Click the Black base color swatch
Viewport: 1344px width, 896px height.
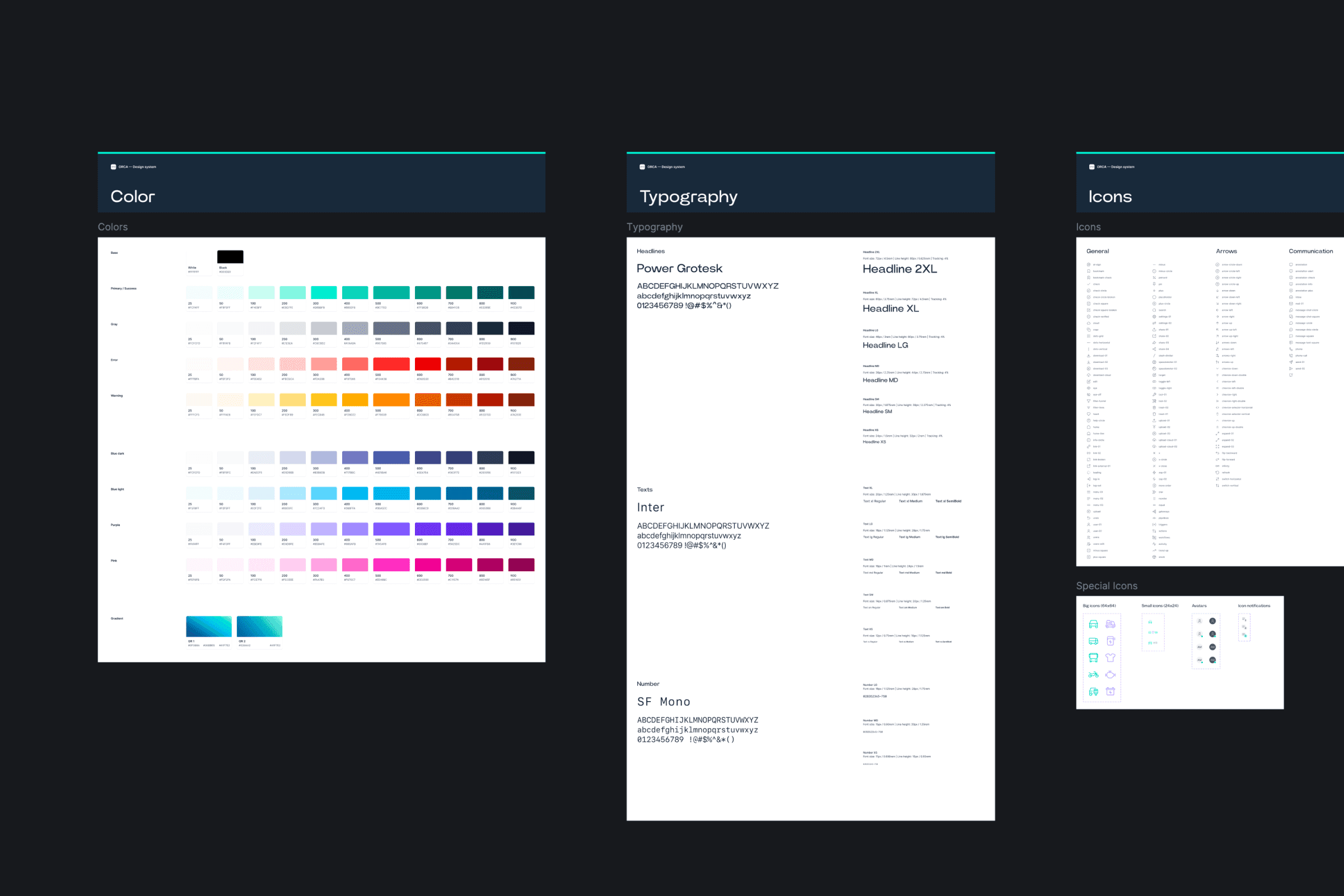[230, 256]
